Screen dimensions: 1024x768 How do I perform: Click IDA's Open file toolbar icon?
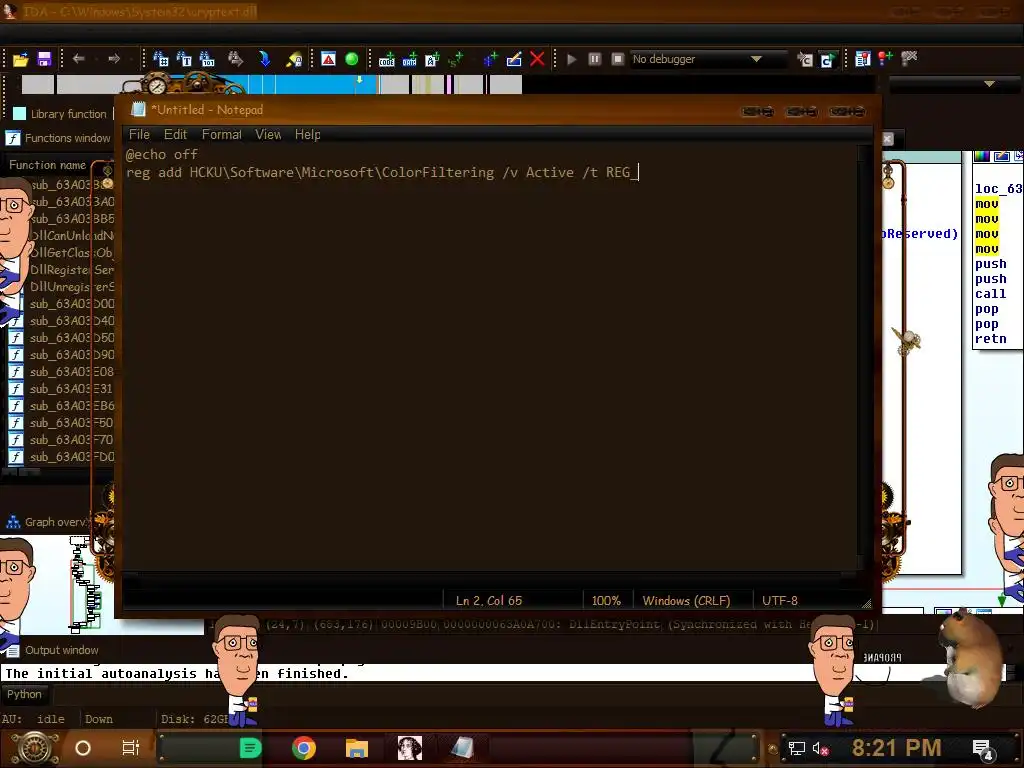pos(20,59)
